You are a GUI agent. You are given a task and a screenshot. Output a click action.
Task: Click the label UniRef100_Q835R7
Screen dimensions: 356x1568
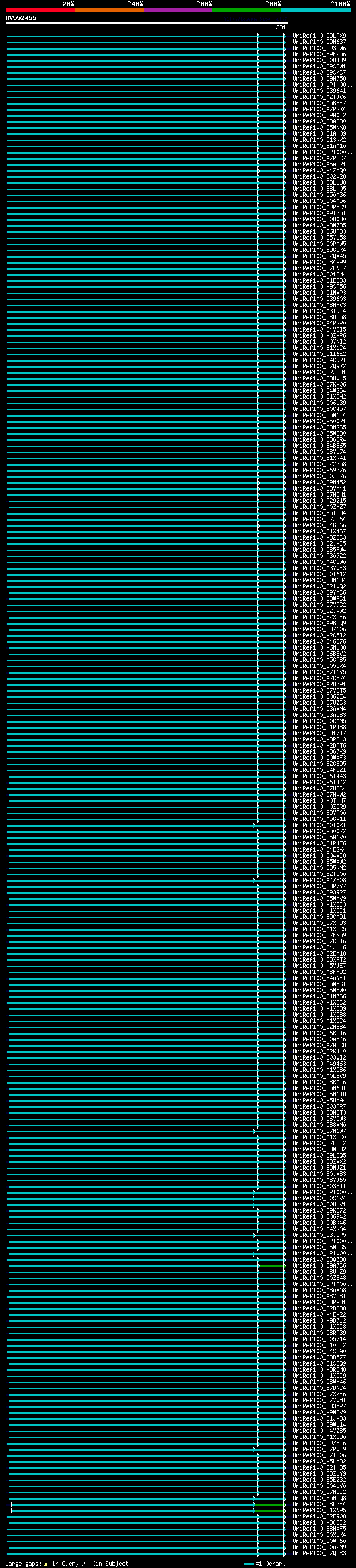pos(319,1407)
